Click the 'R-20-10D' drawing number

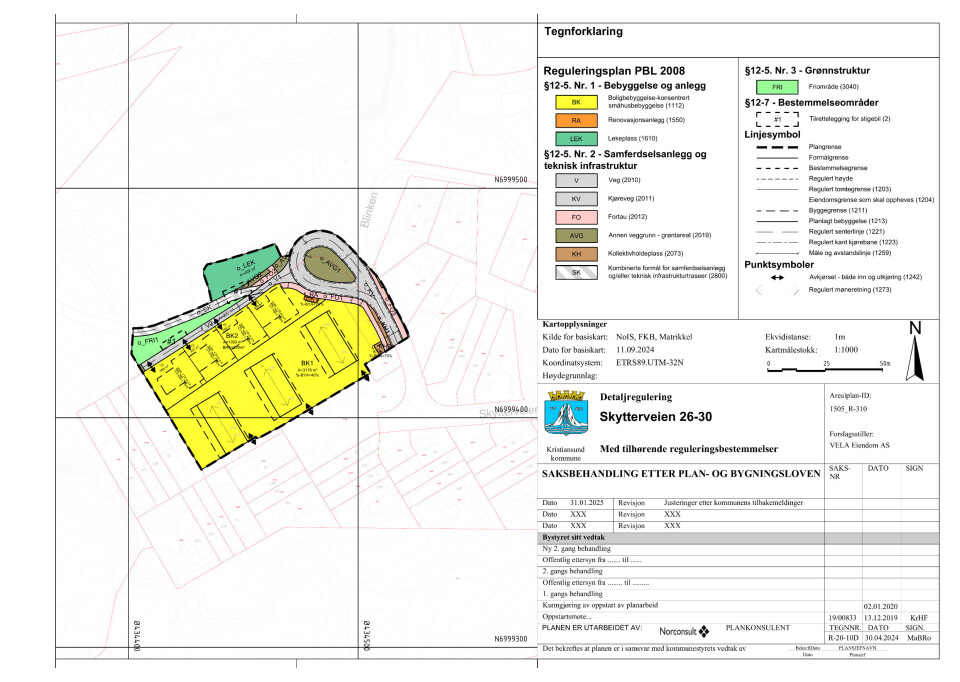point(843,638)
